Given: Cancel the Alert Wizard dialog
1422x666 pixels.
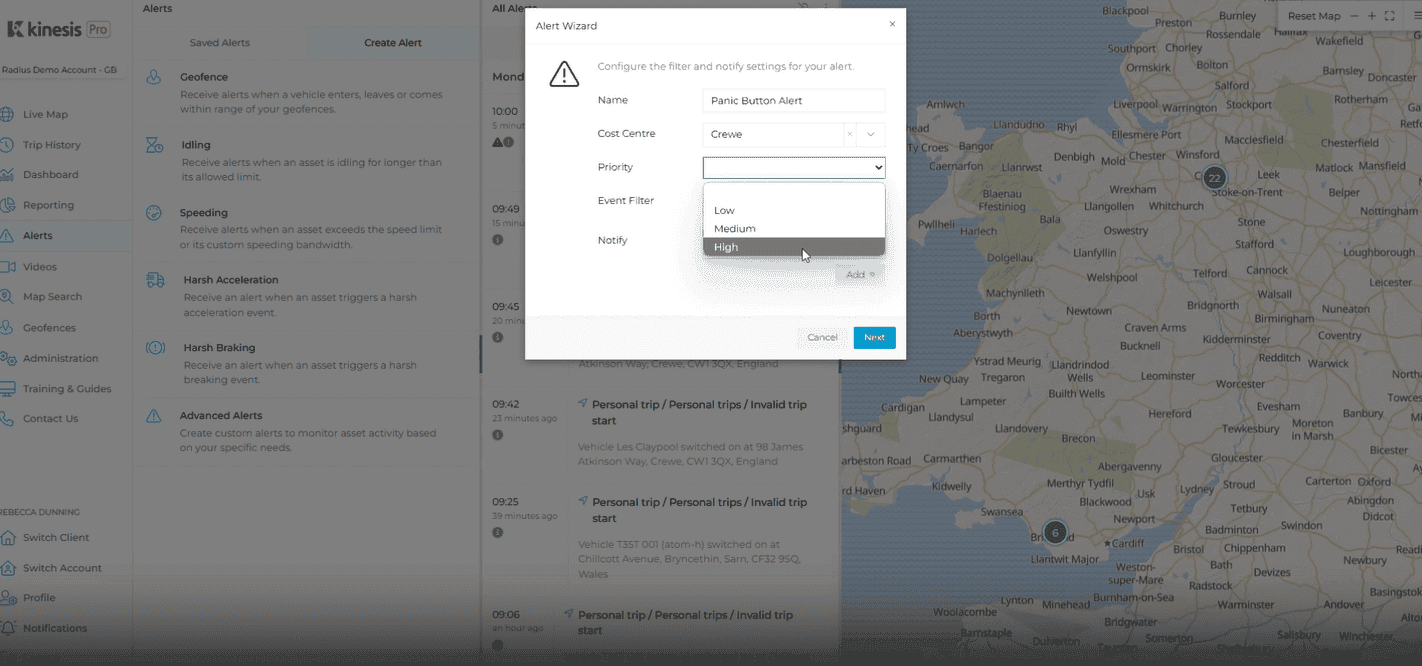Looking at the screenshot, I should (x=822, y=338).
